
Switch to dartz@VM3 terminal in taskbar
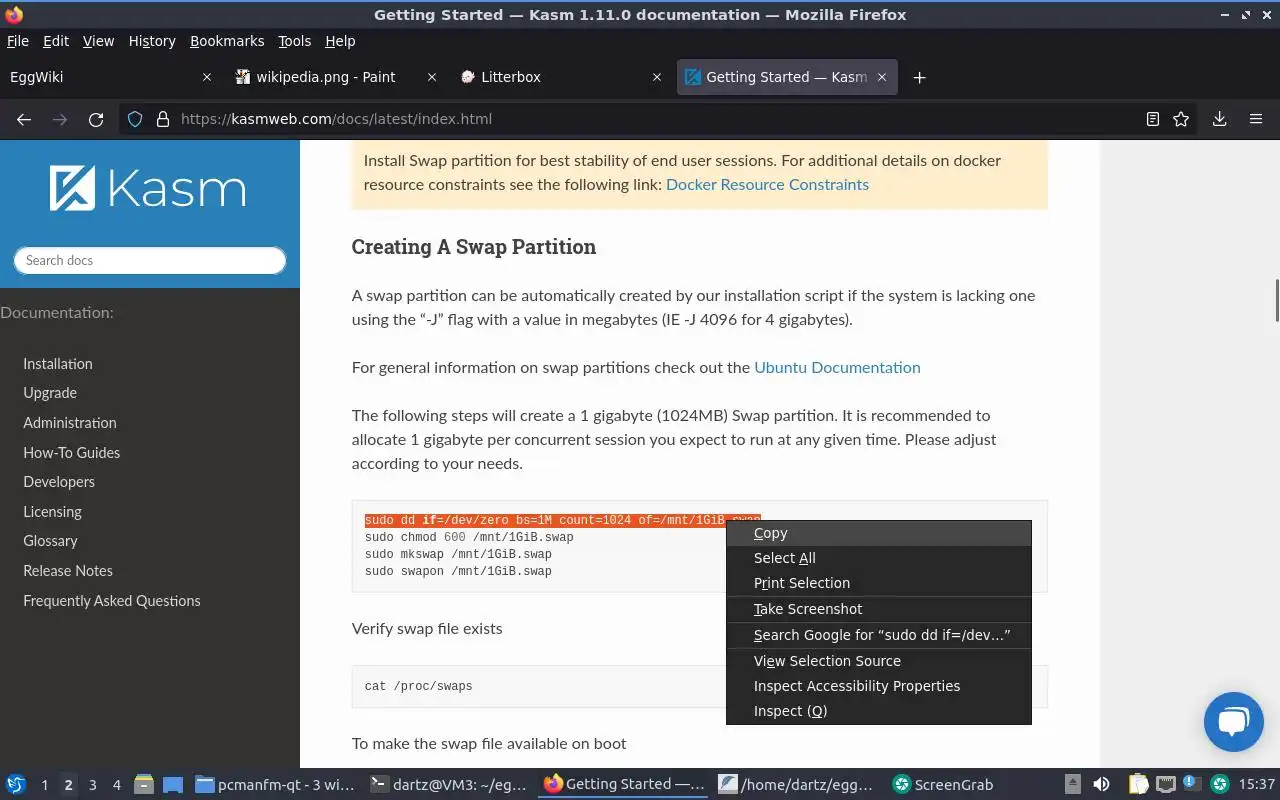[448, 785]
